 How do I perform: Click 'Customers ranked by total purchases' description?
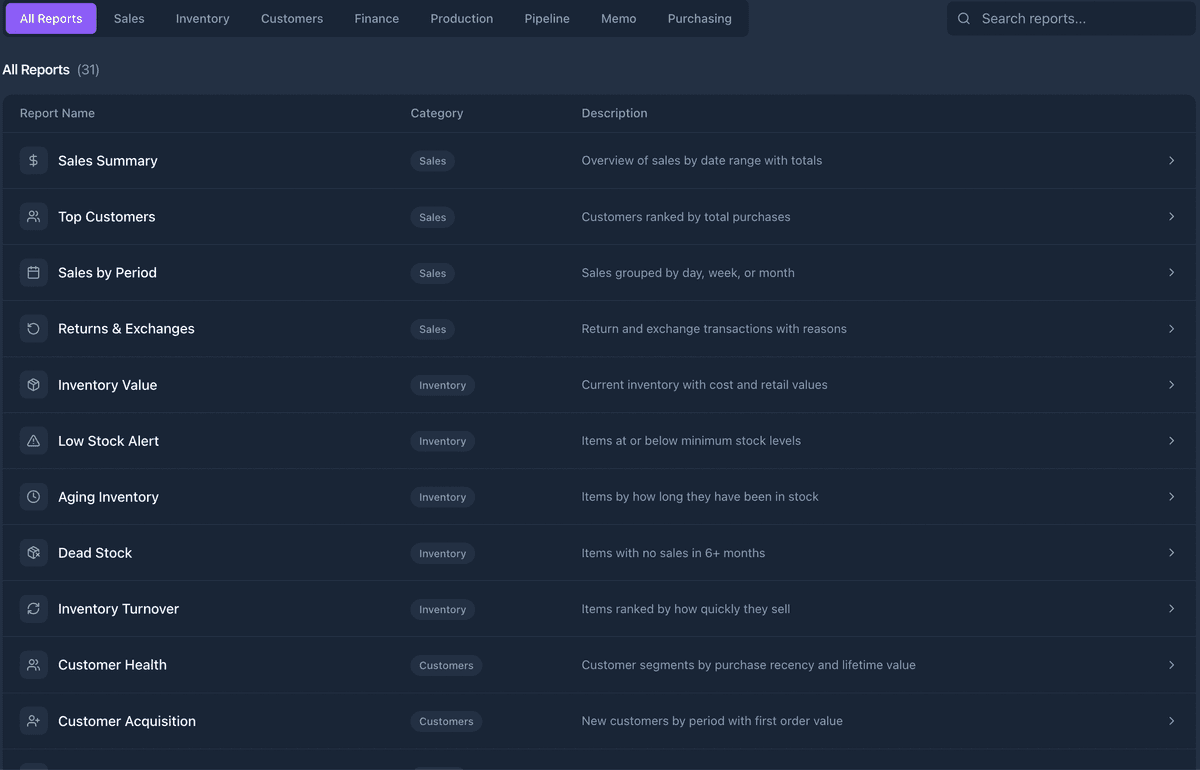pyautogui.click(x=686, y=216)
